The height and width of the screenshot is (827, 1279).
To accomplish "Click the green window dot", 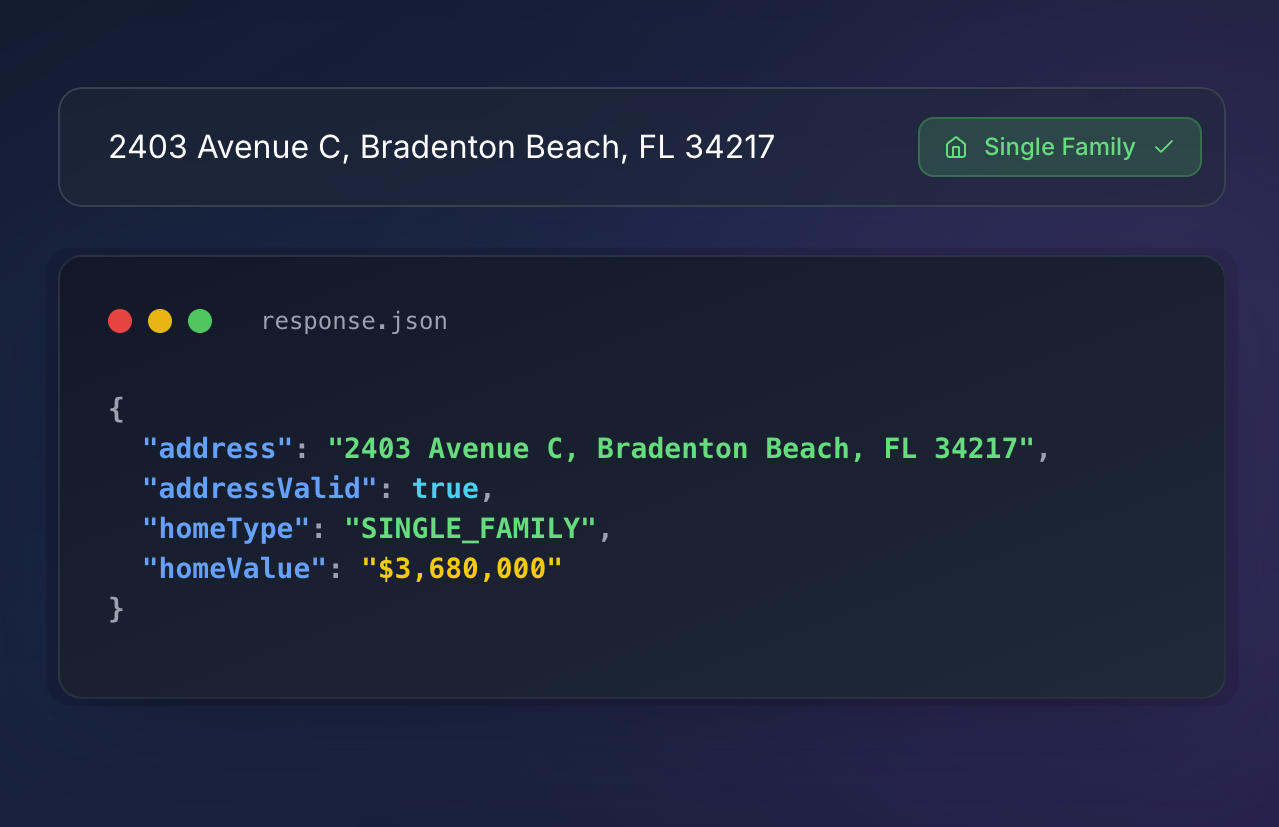I will [200, 321].
